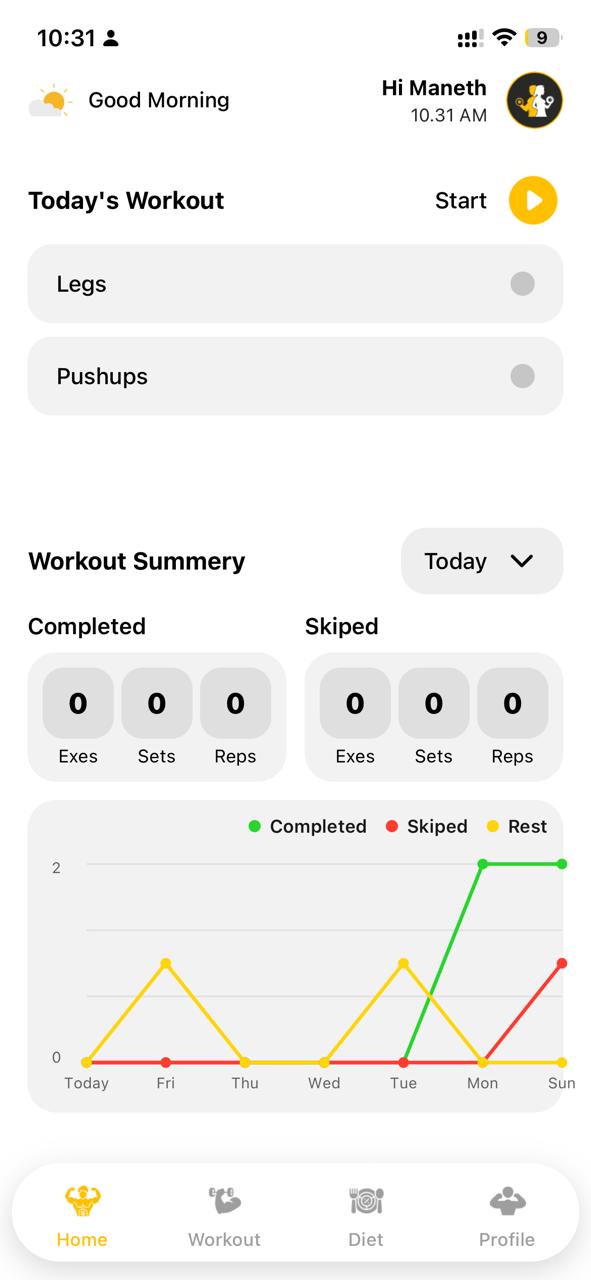Open the Profile muscle icon

507,1200
